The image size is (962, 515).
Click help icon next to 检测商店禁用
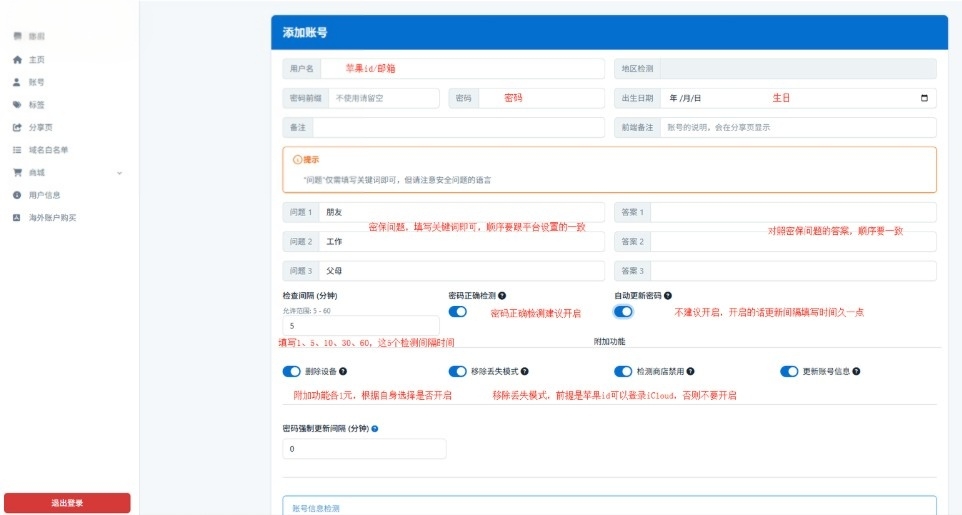pyautogui.click(x=690, y=371)
